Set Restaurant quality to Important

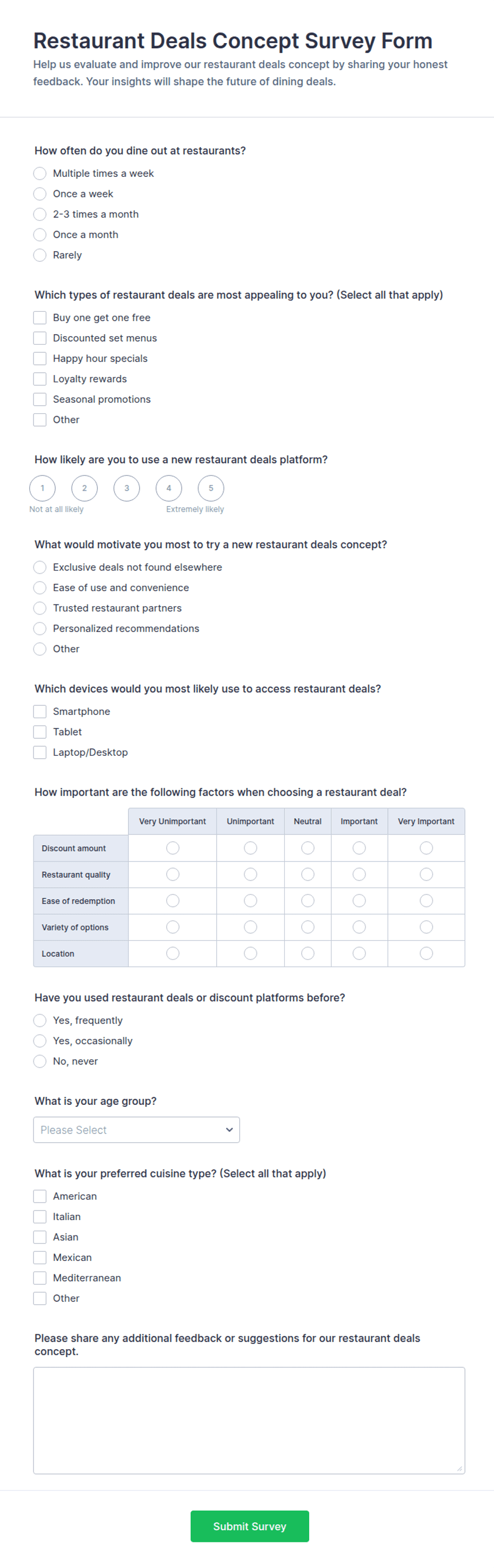360,874
